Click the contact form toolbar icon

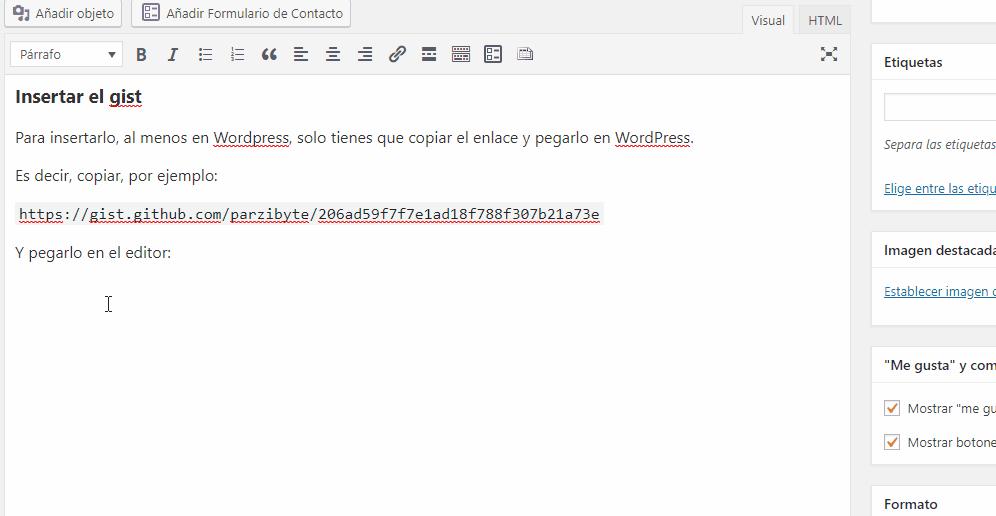tap(493, 55)
